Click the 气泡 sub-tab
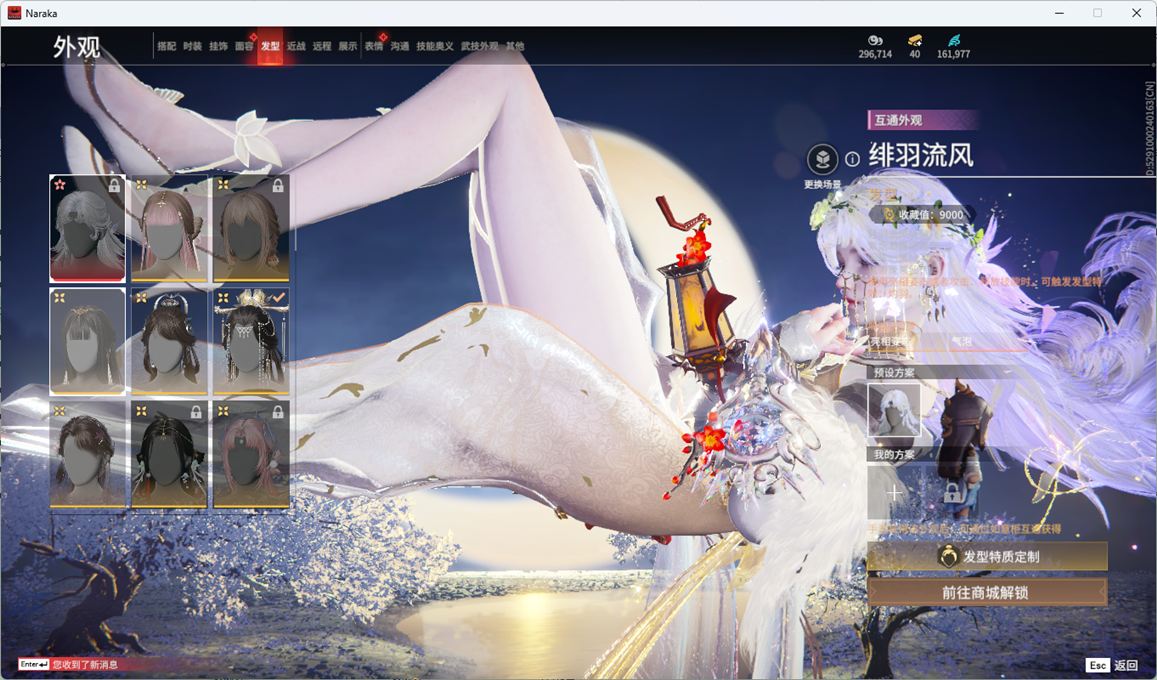 (x=961, y=341)
